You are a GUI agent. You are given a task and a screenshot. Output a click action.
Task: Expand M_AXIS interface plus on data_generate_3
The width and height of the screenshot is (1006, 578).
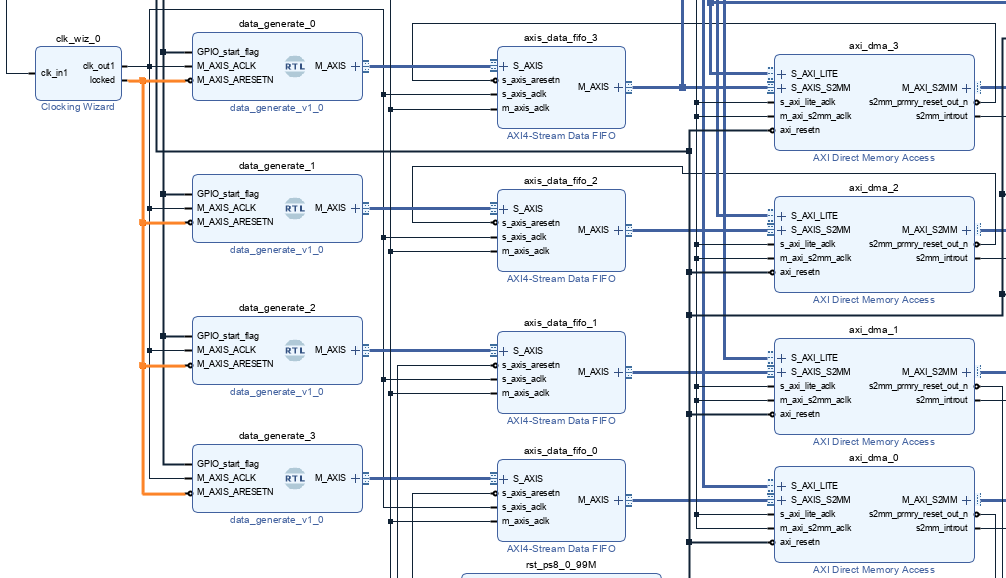(355, 479)
